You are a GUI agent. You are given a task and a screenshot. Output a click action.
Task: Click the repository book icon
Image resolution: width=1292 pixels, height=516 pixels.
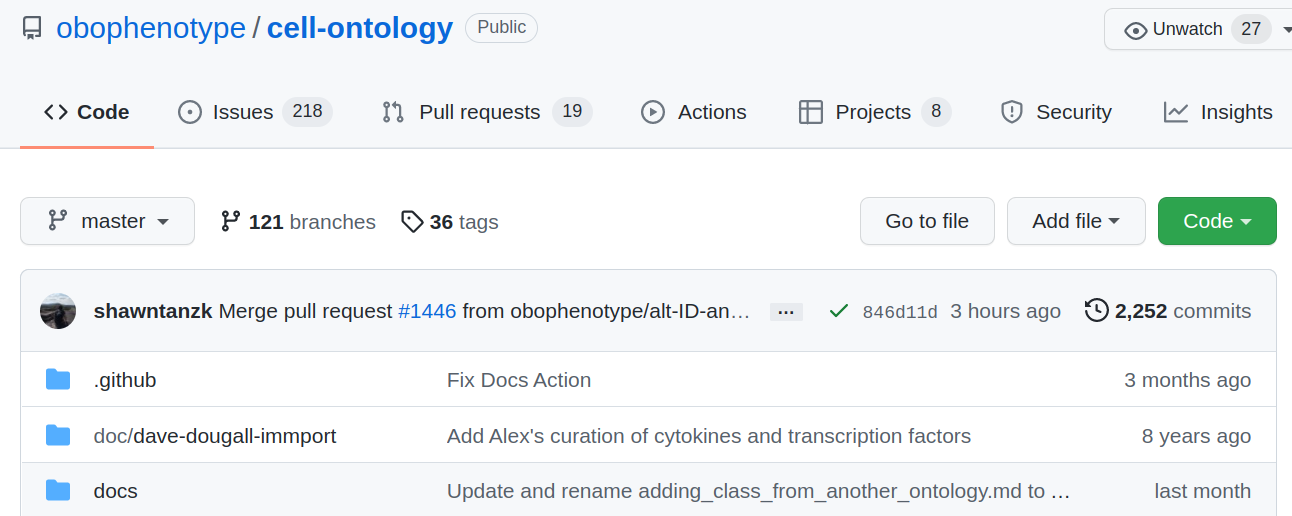[x=33, y=28]
